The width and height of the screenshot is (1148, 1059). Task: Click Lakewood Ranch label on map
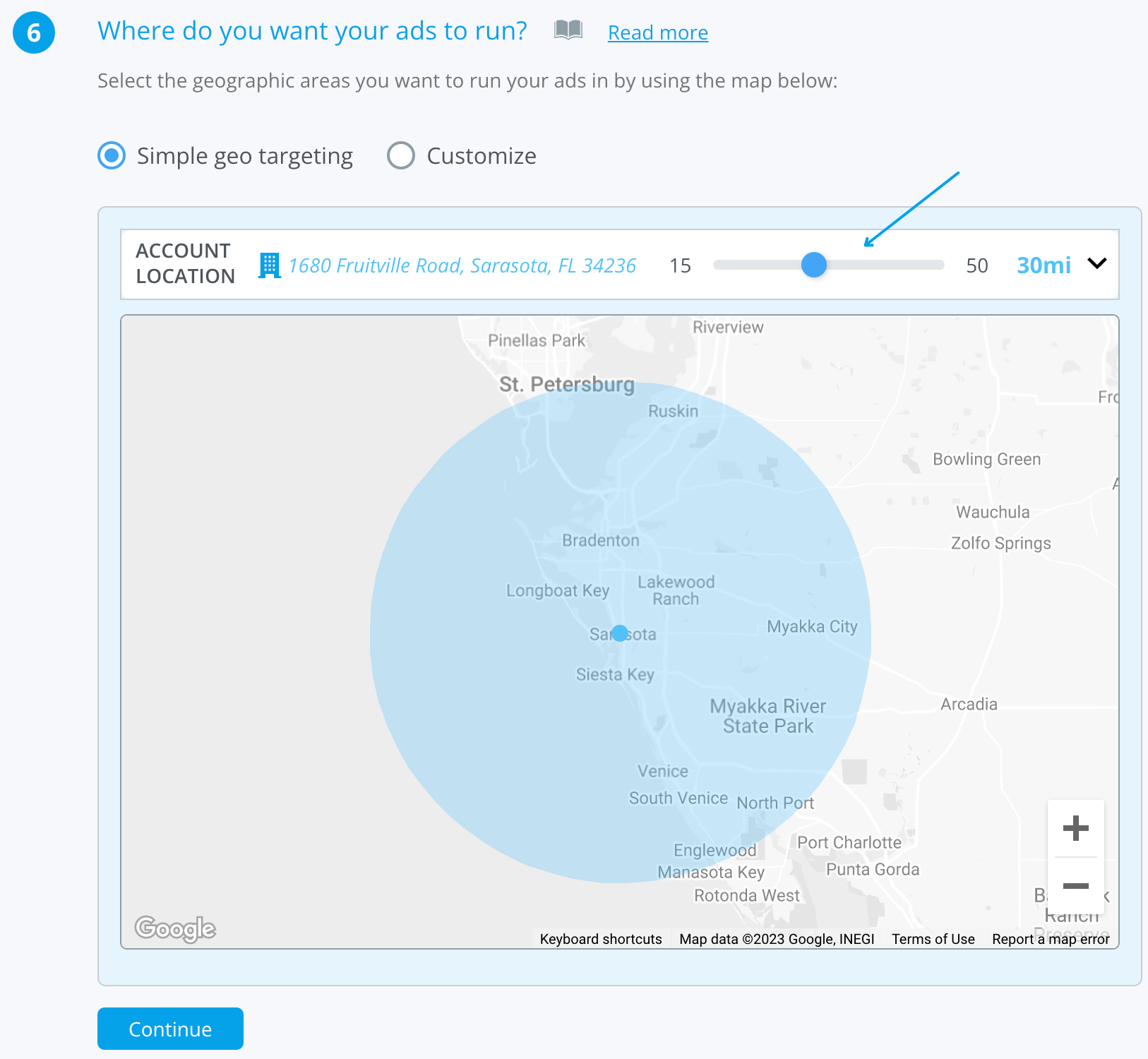[676, 590]
